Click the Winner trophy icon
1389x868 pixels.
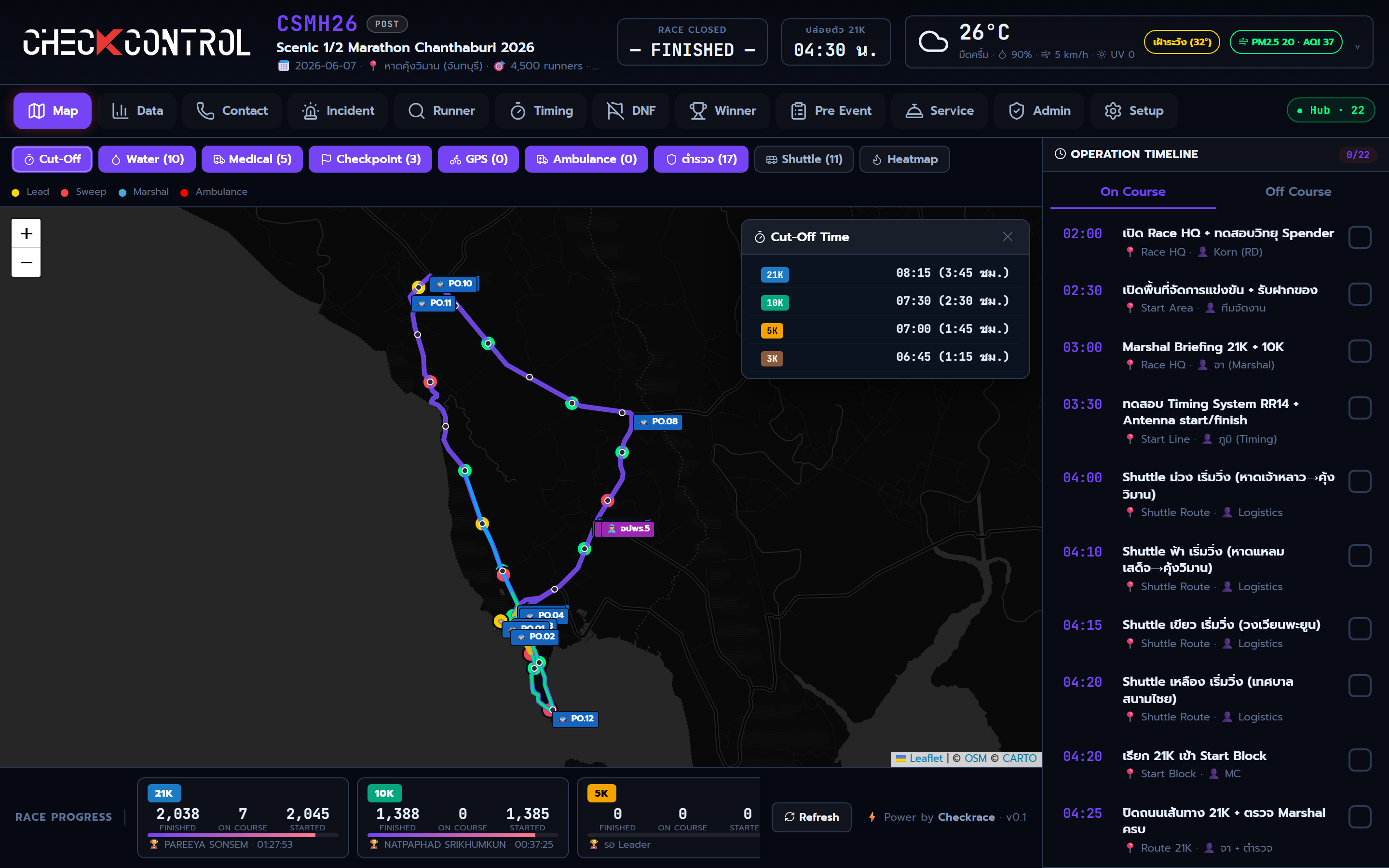(698, 111)
